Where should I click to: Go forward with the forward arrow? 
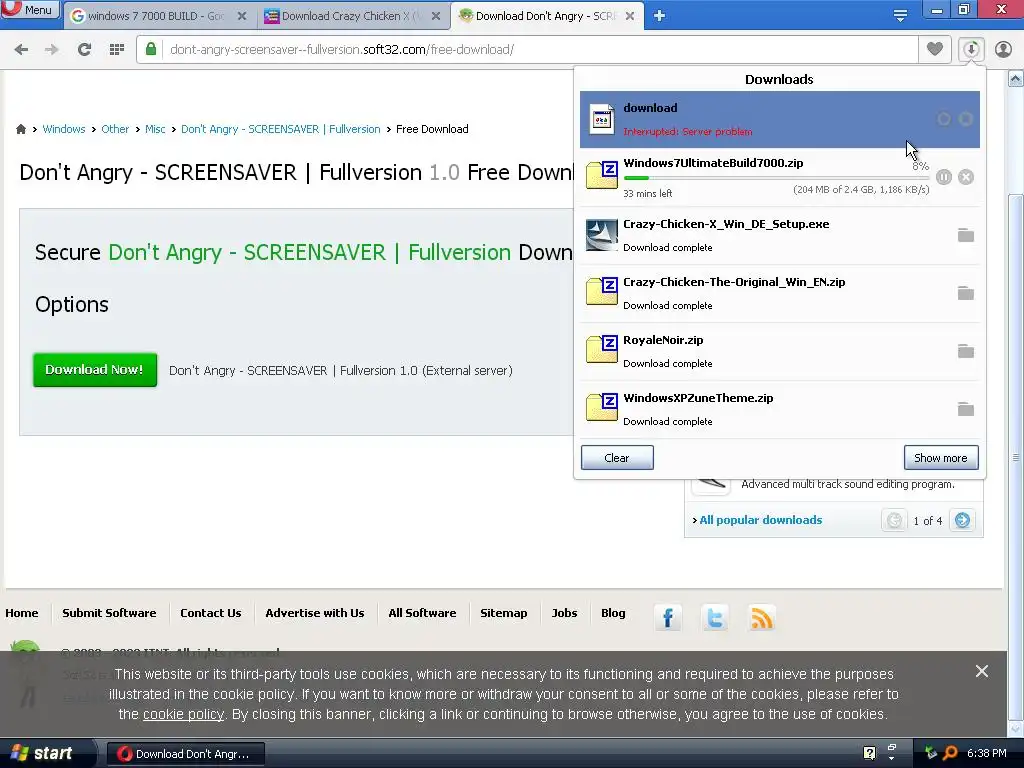click(x=52, y=49)
